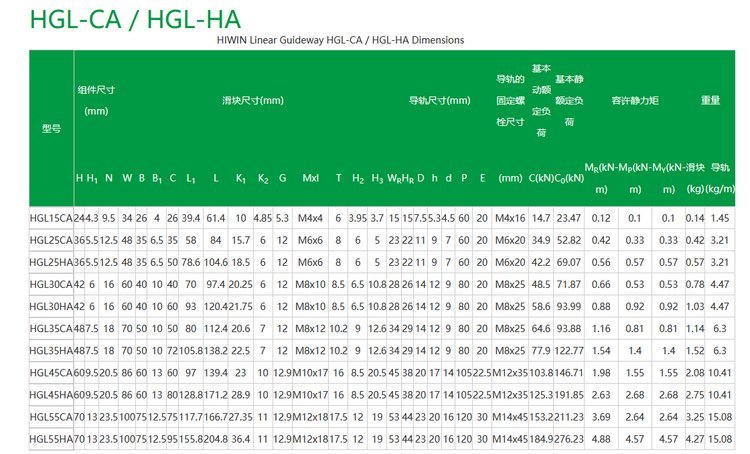This screenshot has width=750, height=454.
Task: Click the 14.7 dynamic load value
Action: 541,218
